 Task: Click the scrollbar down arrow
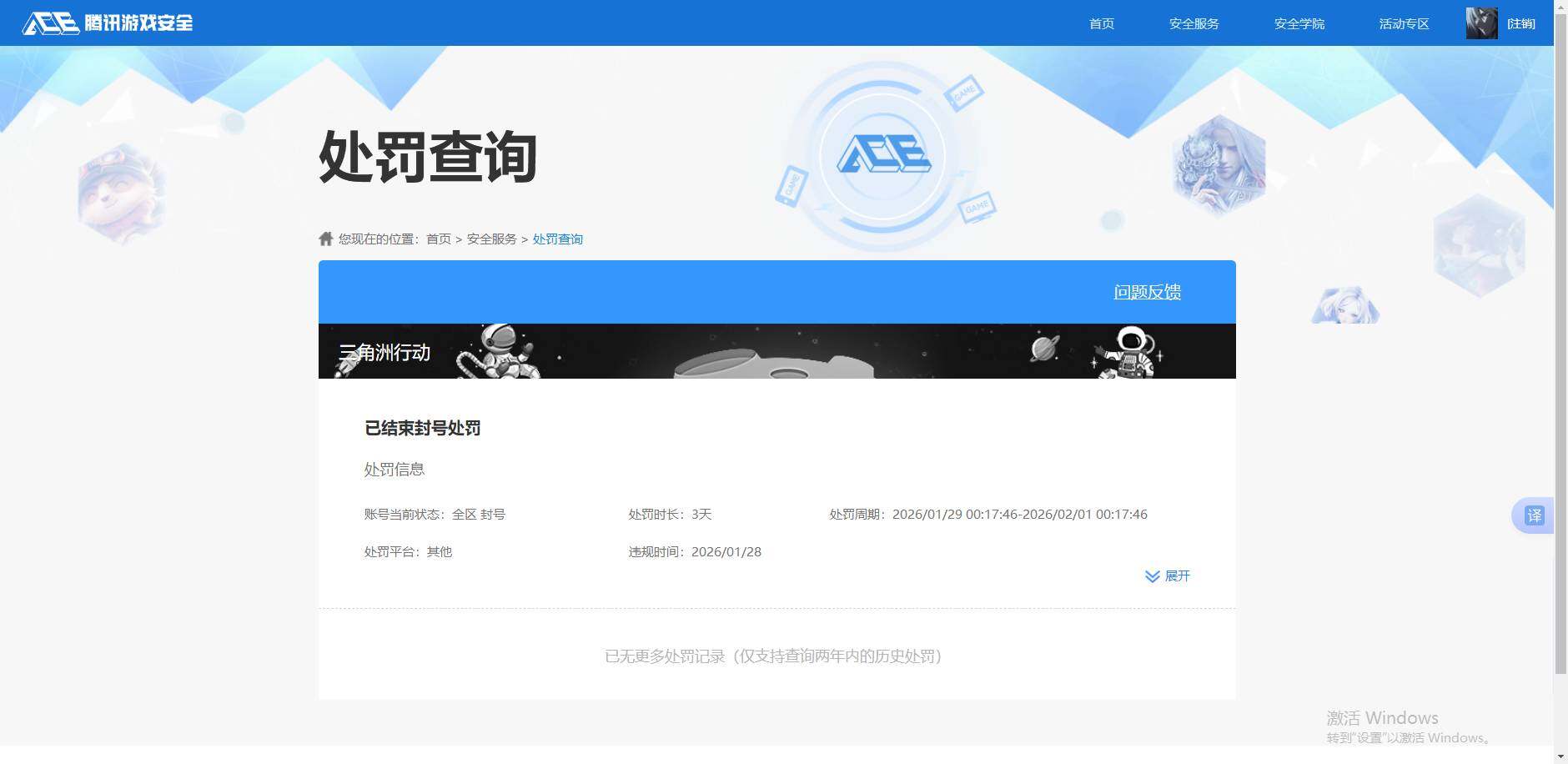coord(1560,756)
